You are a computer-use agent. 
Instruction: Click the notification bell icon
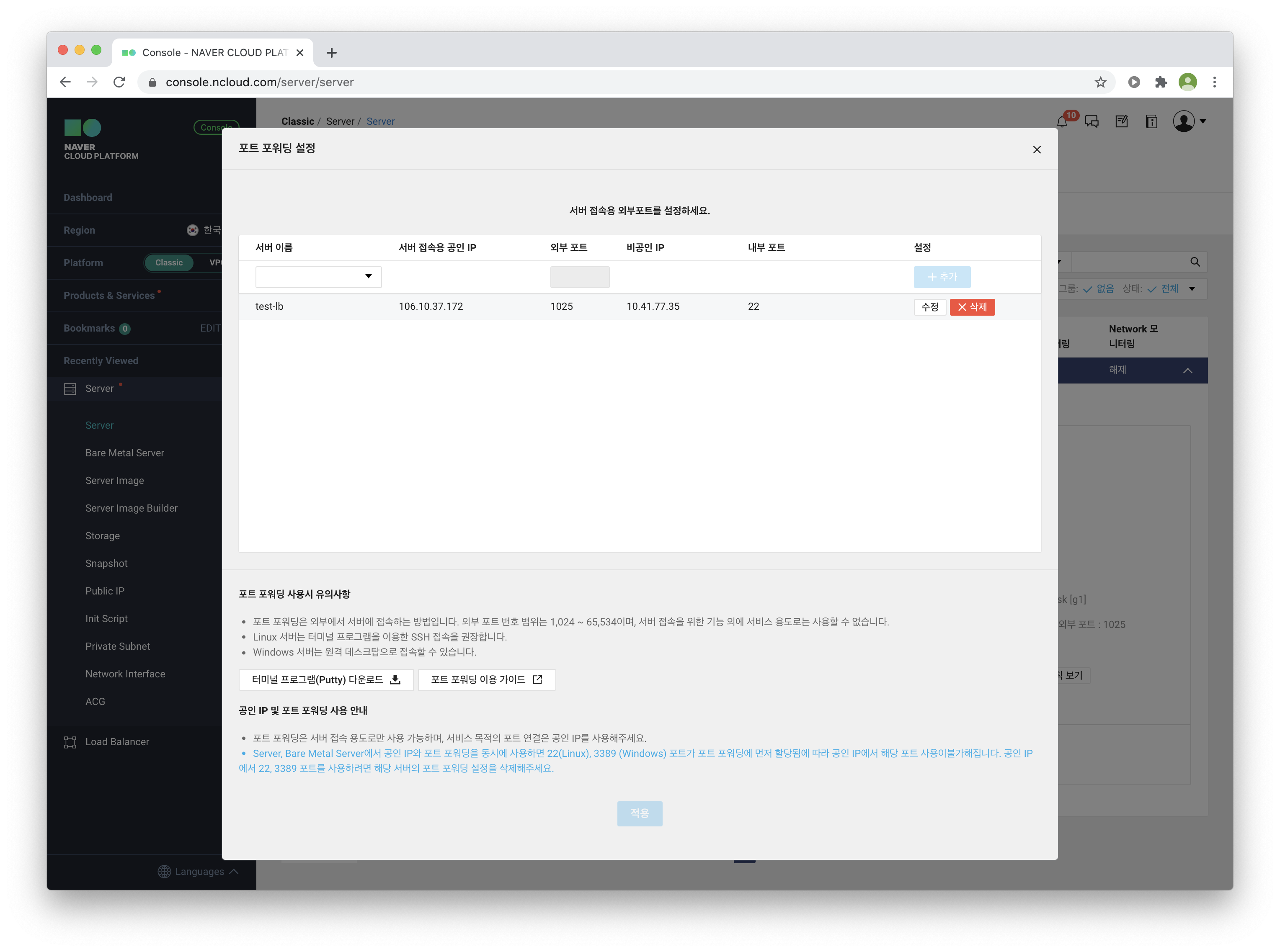[x=1061, y=121]
